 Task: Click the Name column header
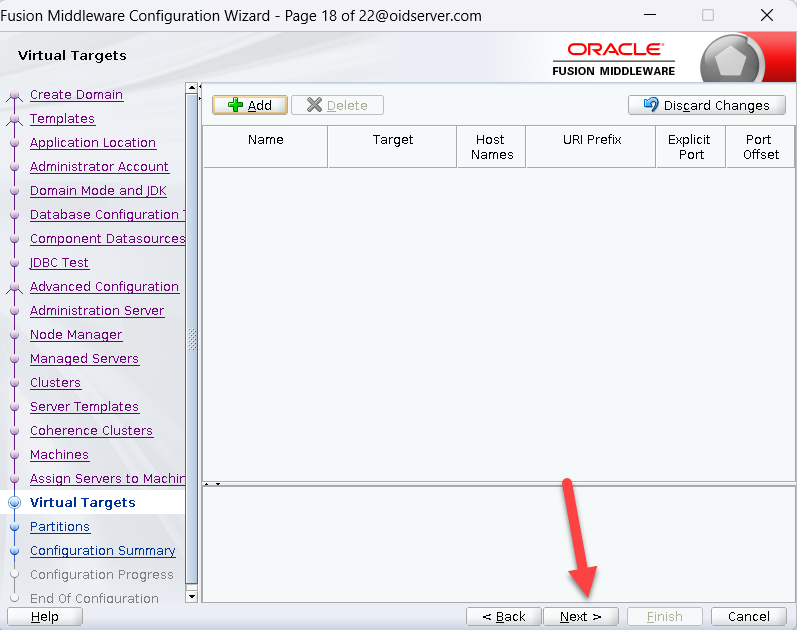tap(265, 140)
